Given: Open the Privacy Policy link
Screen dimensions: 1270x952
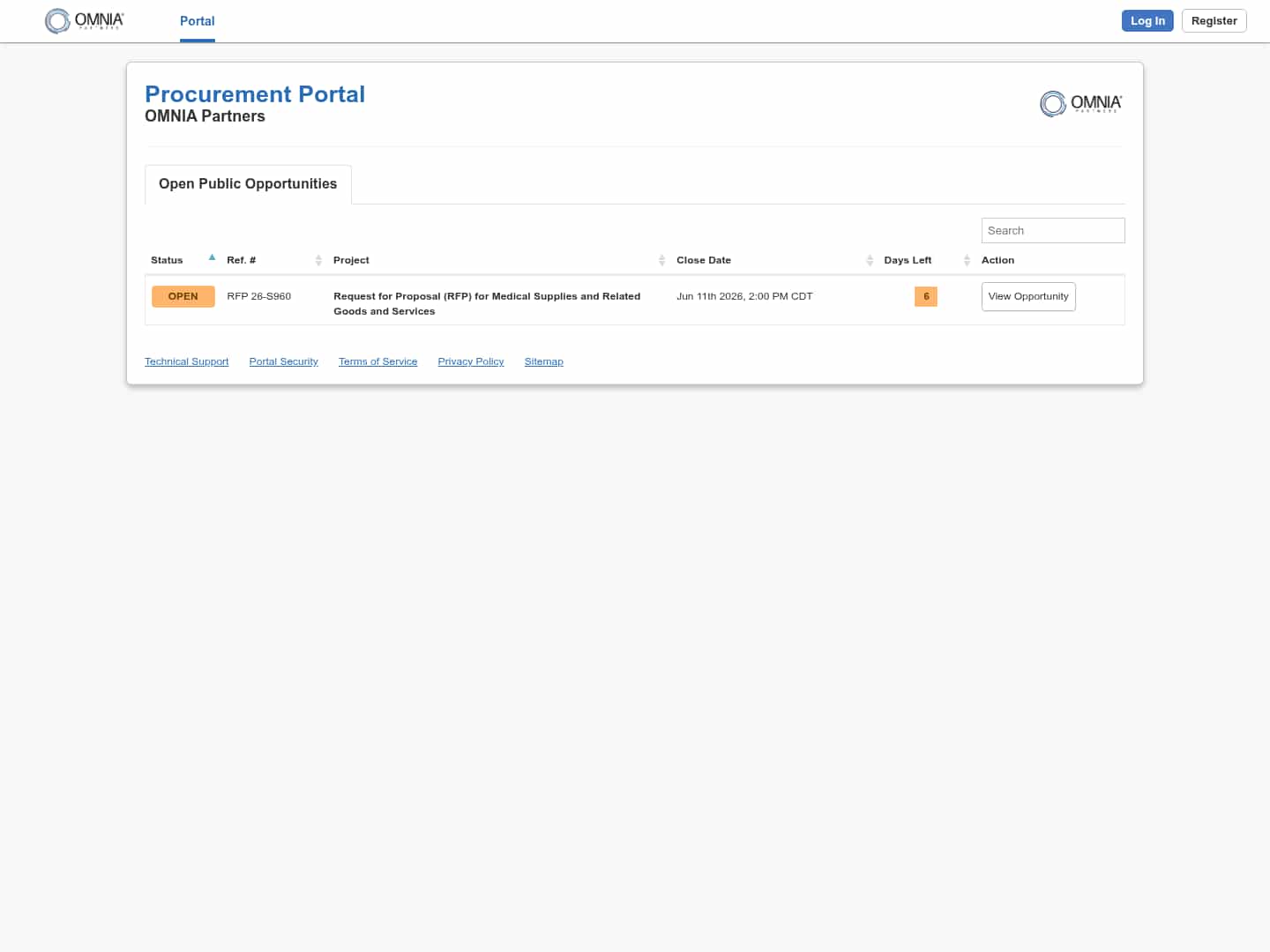Looking at the screenshot, I should pyautogui.click(x=471, y=361).
